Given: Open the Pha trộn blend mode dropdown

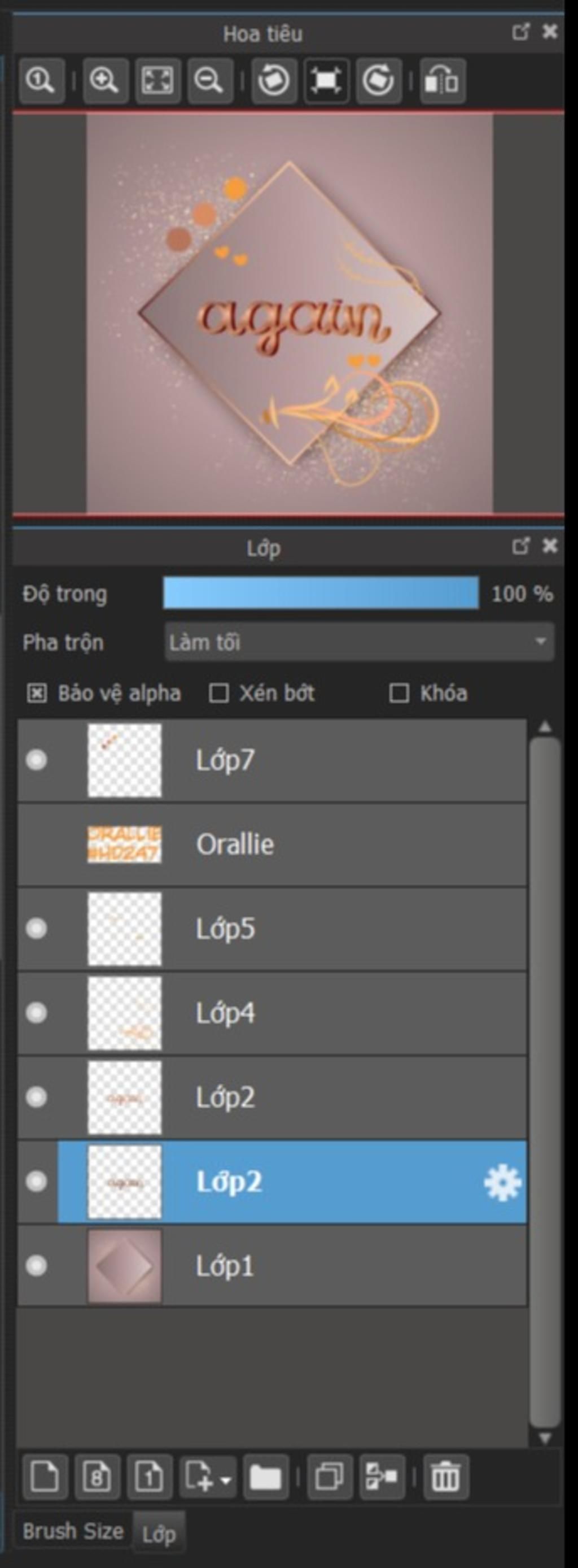Looking at the screenshot, I should [x=359, y=642].
